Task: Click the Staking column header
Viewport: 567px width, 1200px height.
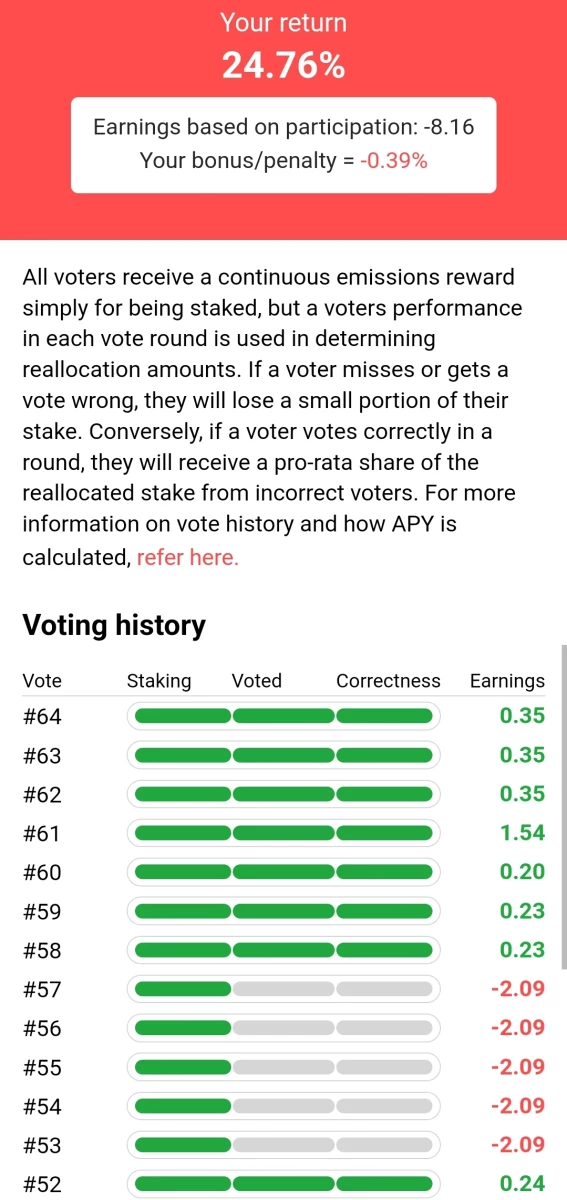Action: pos(159,681)
